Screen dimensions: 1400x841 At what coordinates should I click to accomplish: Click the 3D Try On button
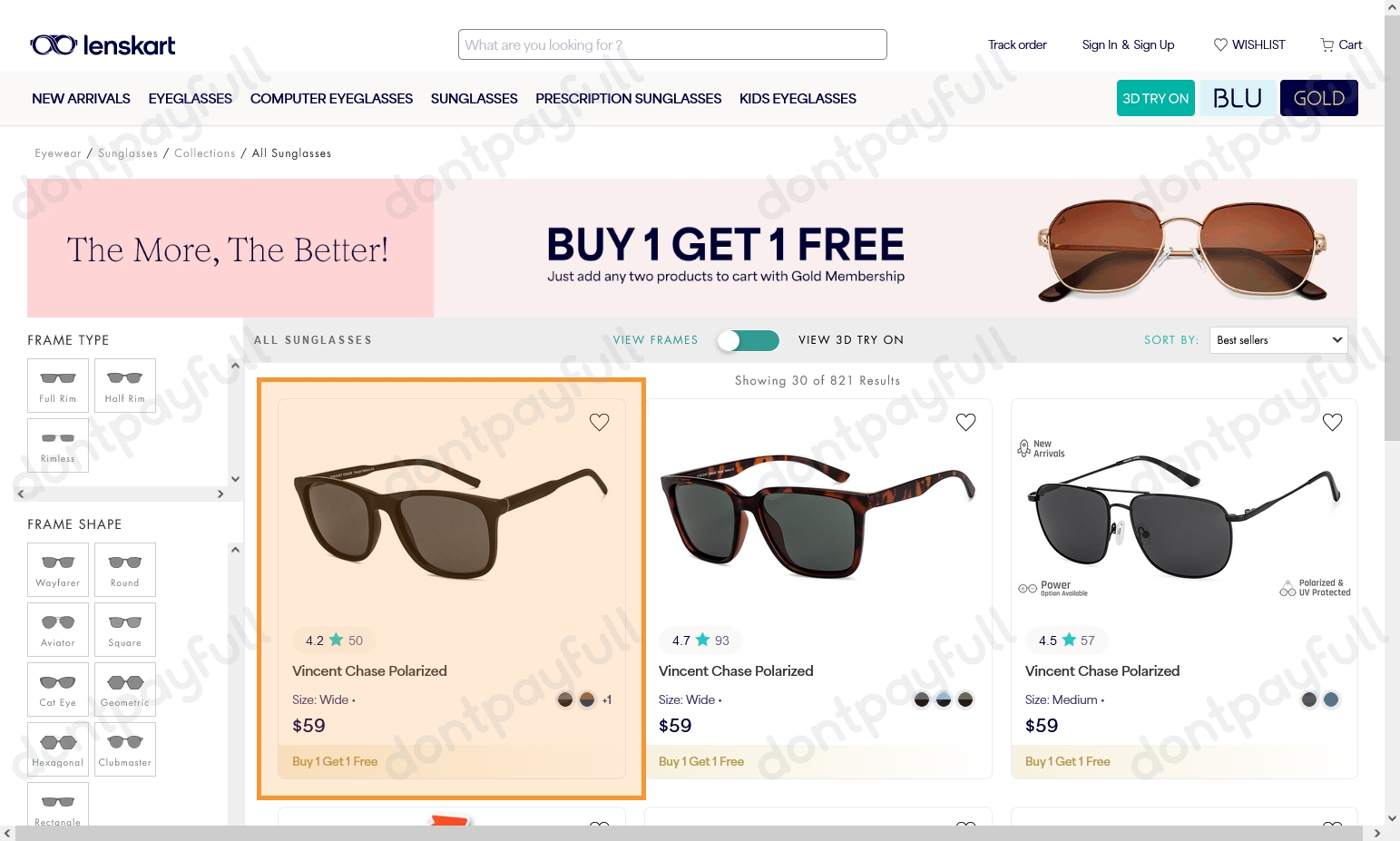[x=1155, y=98]
